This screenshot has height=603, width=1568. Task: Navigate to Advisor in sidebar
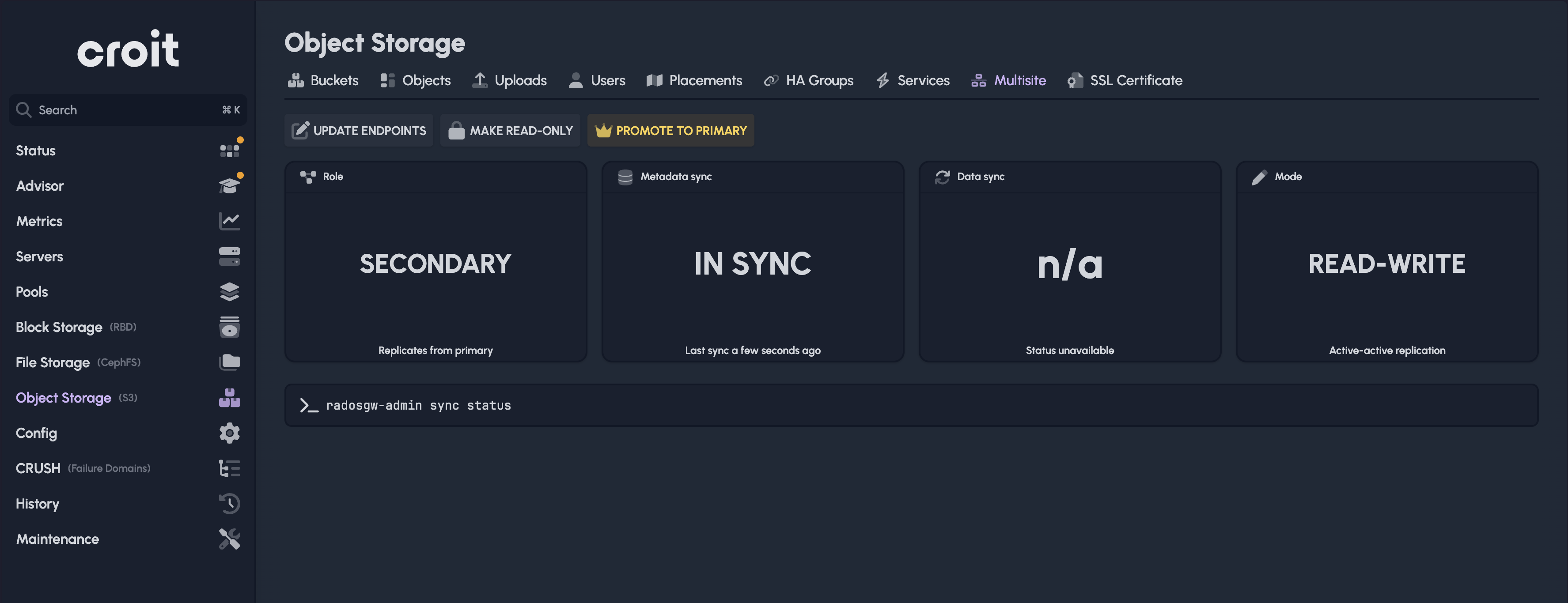point(40,185)
